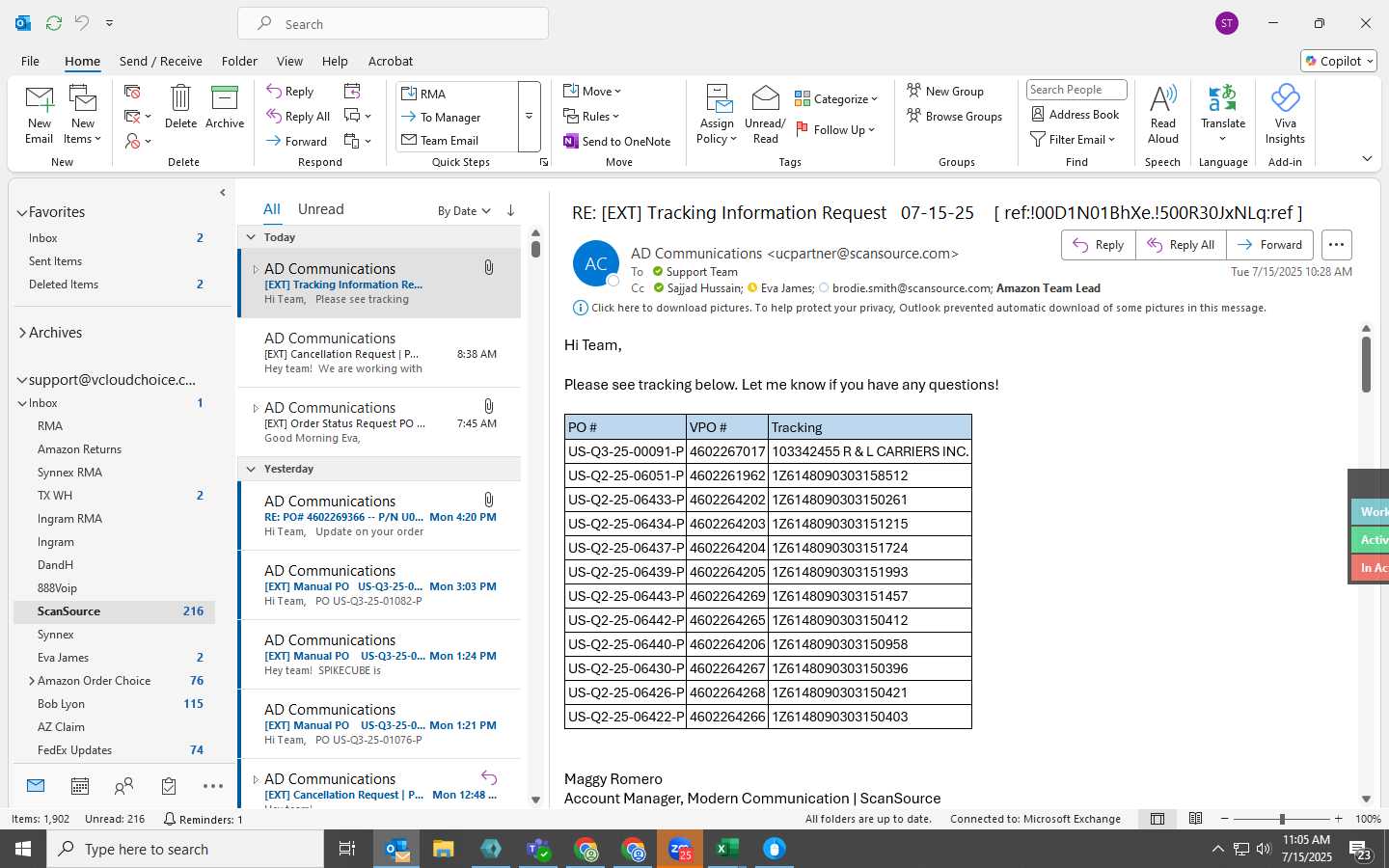The height and width of the screenshot is (868, 1389).
Task: Open the By Date sort dropdown
Action: tap(464, 211)
